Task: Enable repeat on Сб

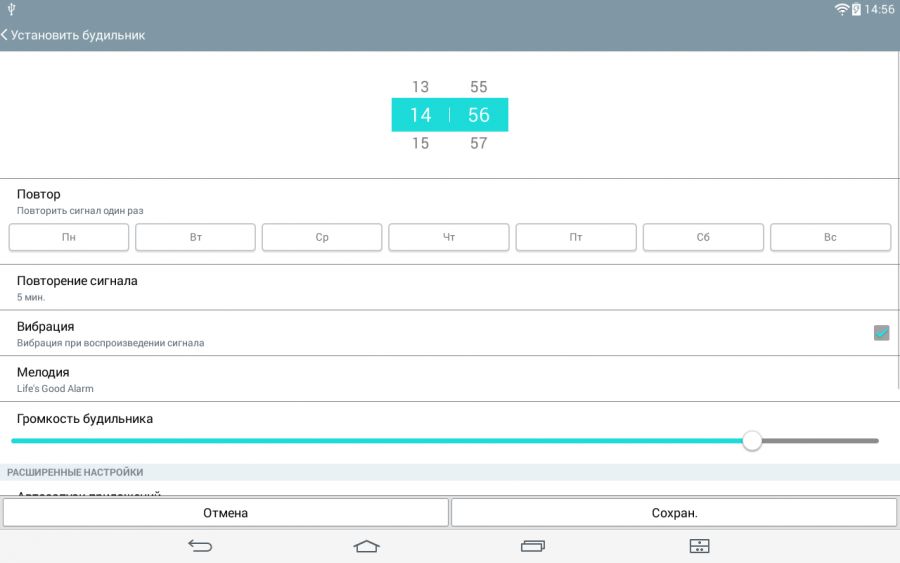Action: point(703,237)
